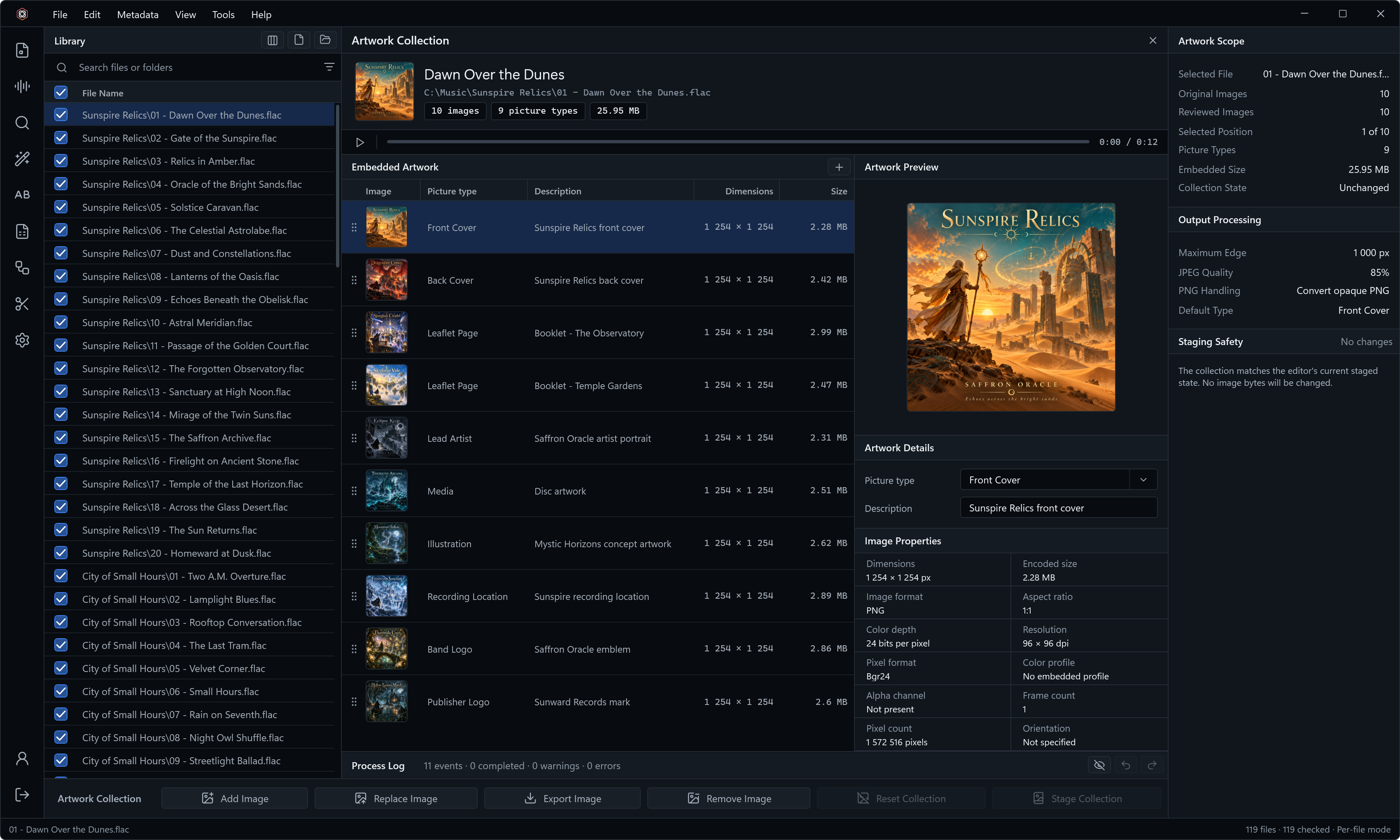Viewport: 1400px width, 840px height.
Task: Open user account sidebar icon
Action: point(22,758)
